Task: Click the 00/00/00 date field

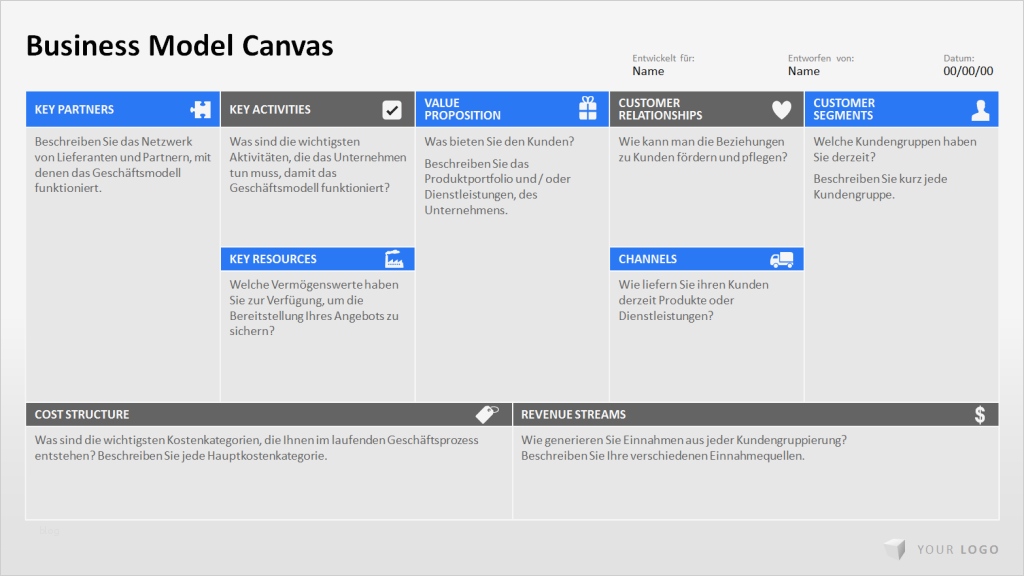Action: (x=968, y=71)
